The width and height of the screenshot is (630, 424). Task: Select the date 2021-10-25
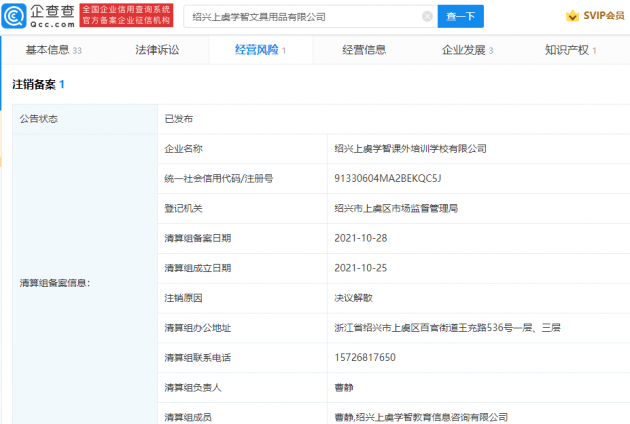pos(361,268)
